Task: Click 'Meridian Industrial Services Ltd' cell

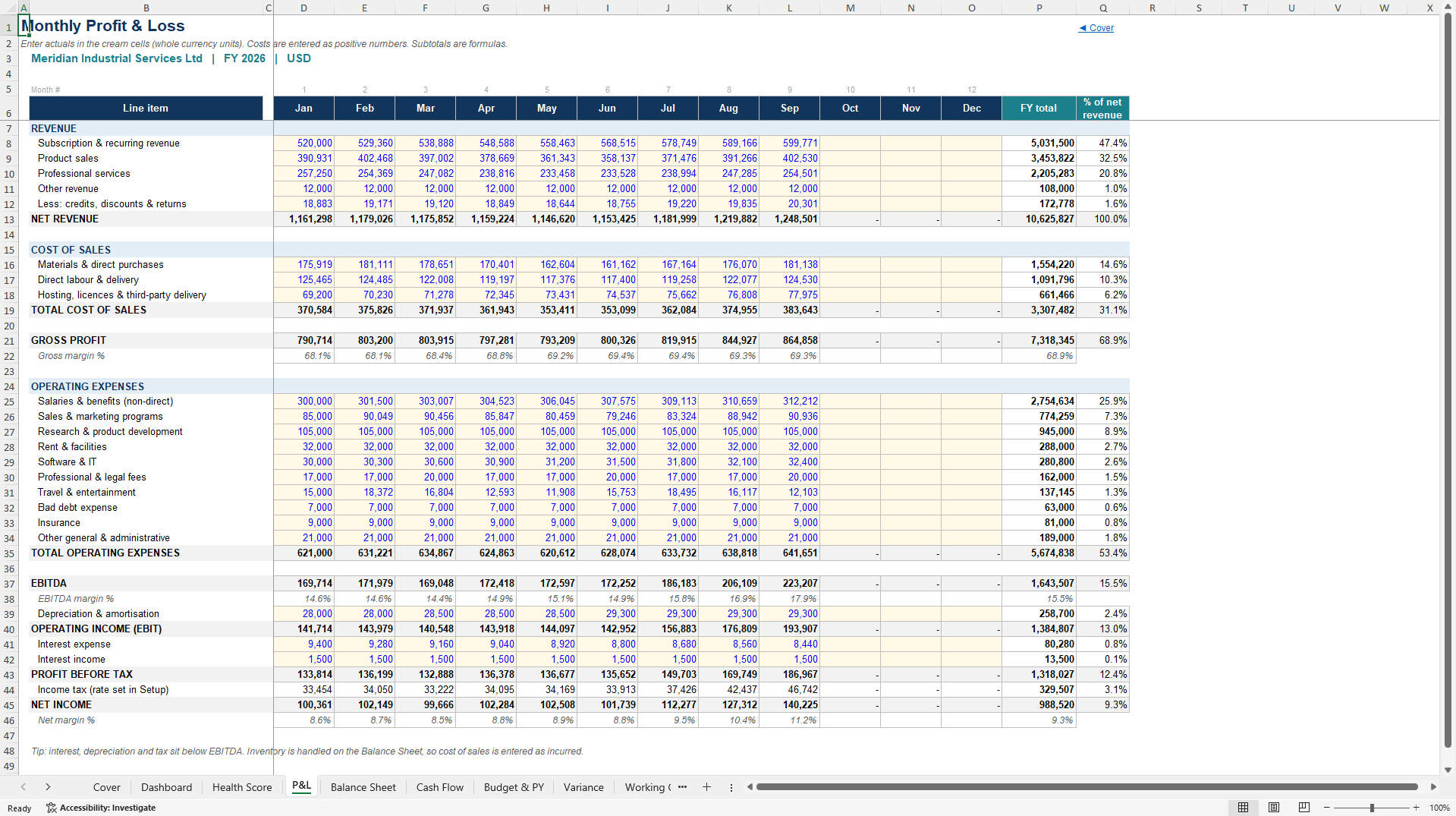Action: pos(117,58)
